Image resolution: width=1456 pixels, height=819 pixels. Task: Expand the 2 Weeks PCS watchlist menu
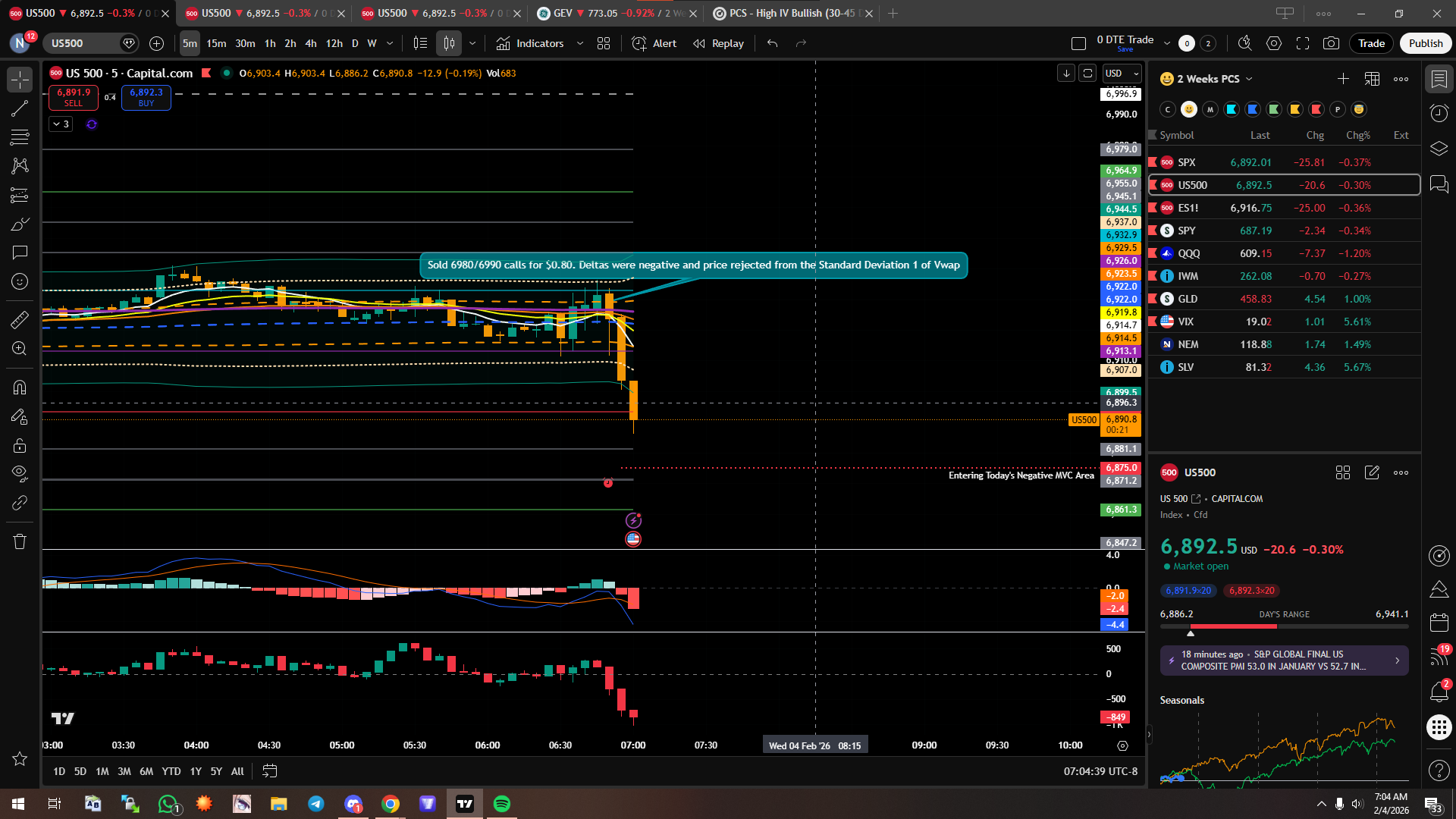coord(1213,79)
